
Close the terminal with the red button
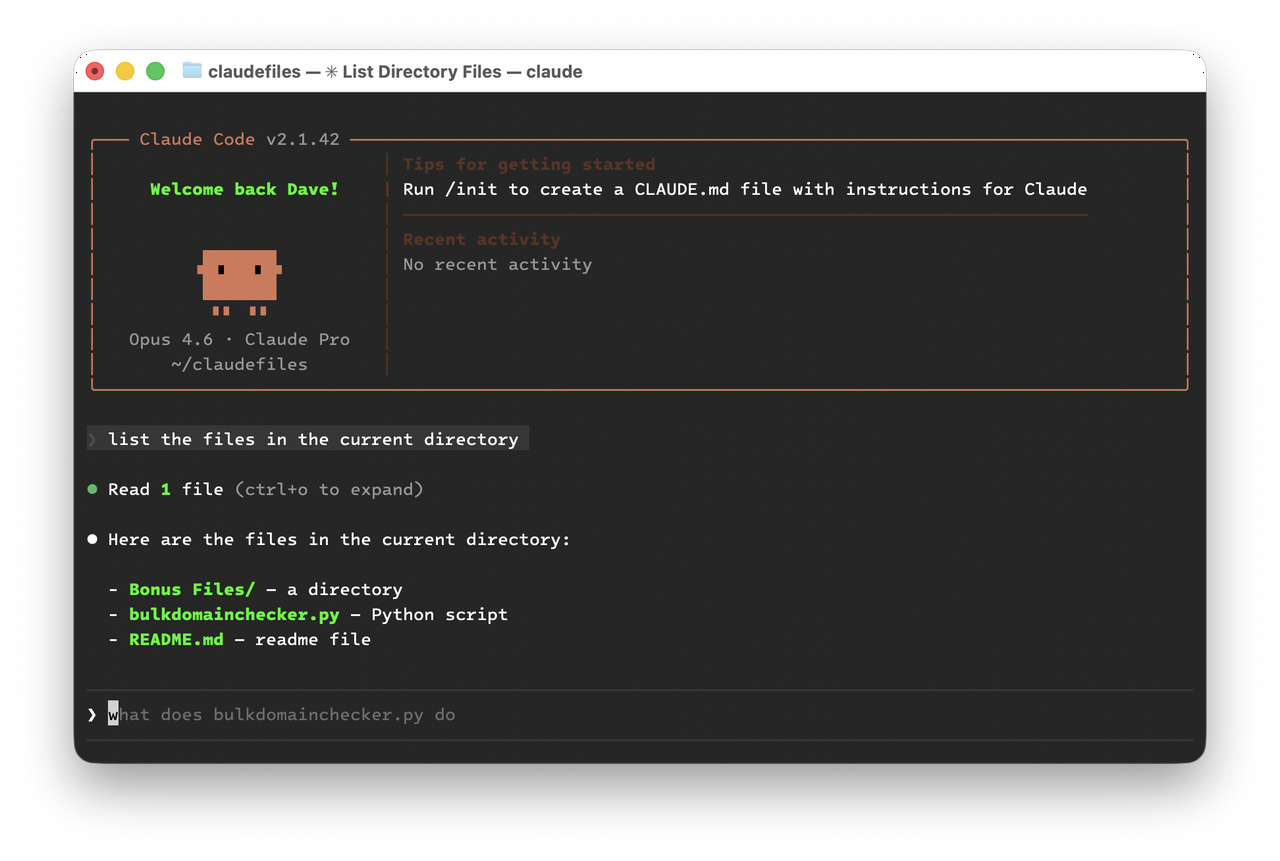pyautogui.click(x=95, y=71)
